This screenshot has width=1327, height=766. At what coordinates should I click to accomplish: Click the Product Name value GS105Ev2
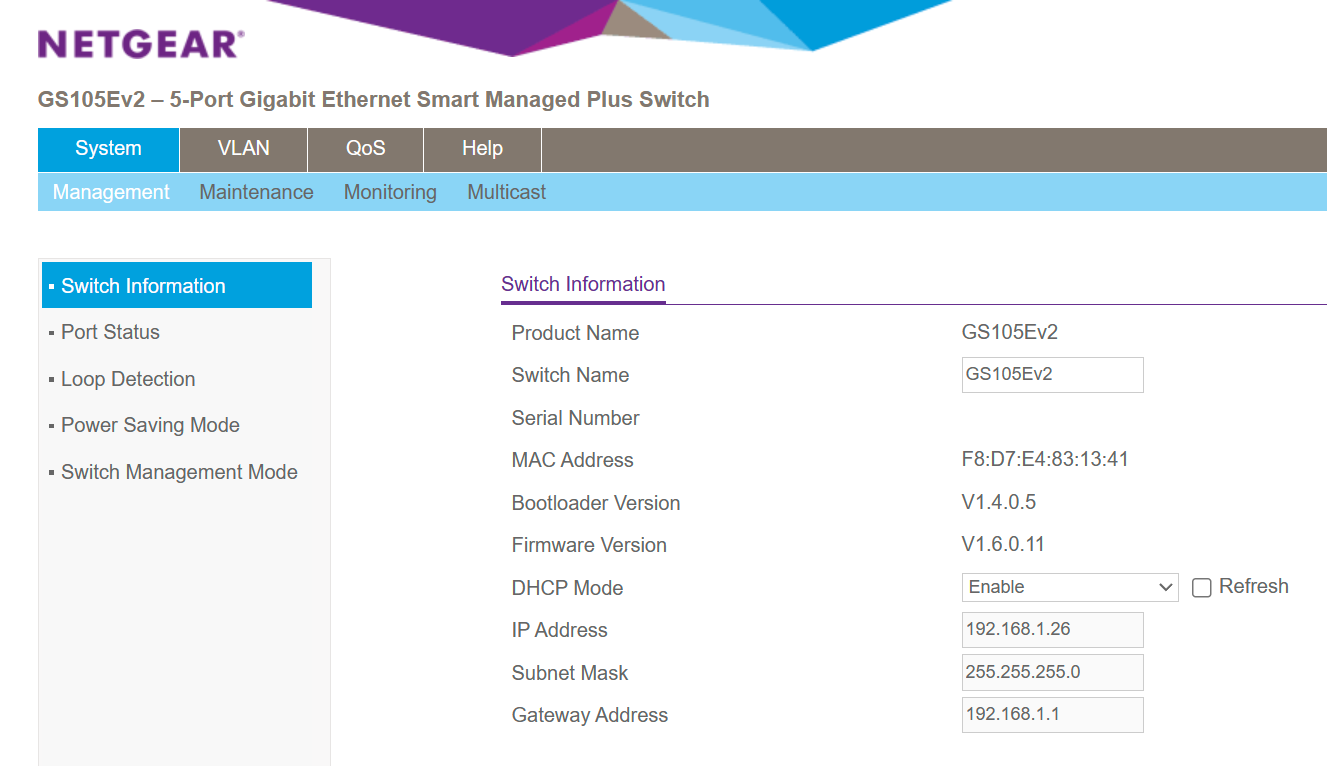[1010, 333]
